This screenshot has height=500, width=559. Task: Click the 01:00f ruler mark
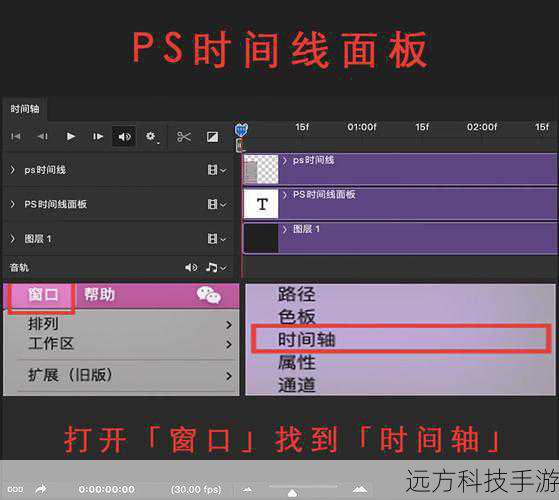[362, 127]
